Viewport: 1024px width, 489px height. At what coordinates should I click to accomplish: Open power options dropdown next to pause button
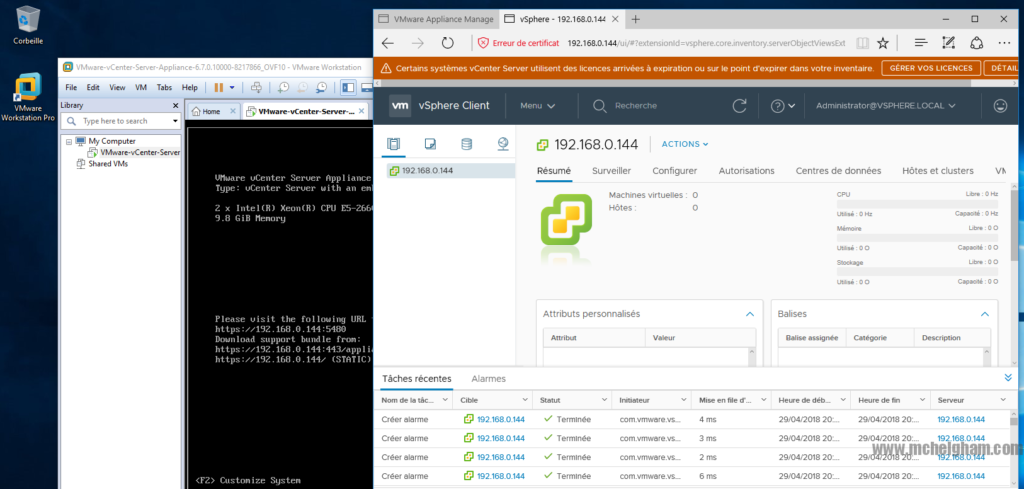231,87
